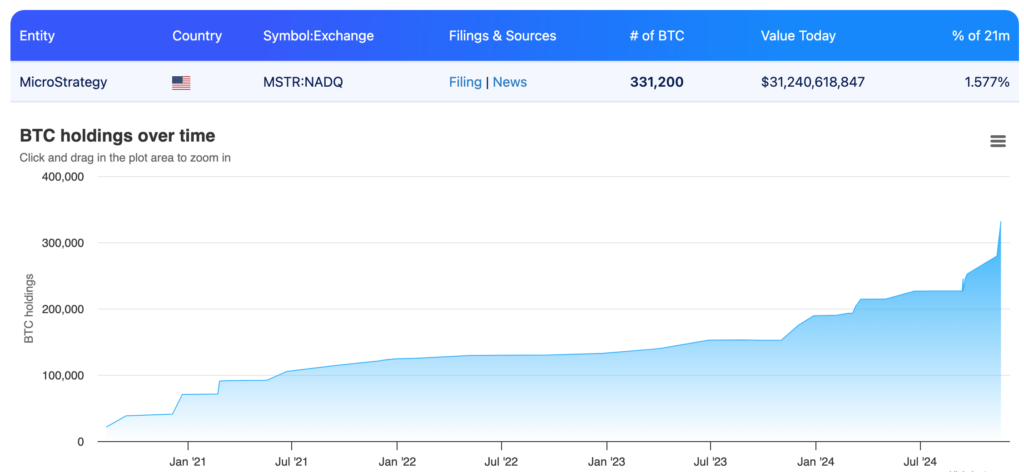Sort by the Country column header
Viewport: 1024px width, 472px height.
click(197, 36)
